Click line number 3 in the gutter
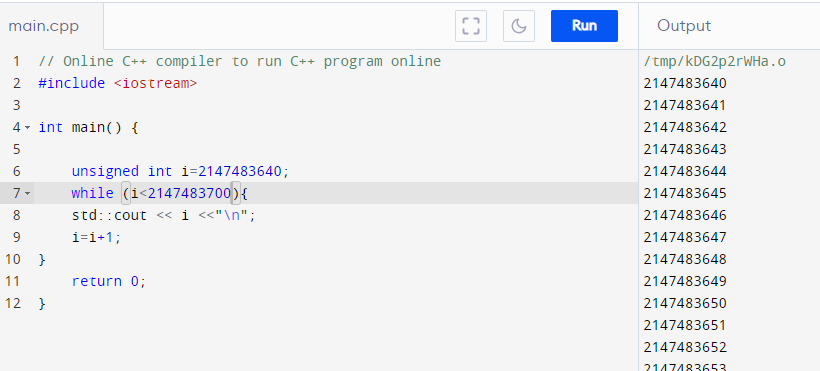 (16, 105)
